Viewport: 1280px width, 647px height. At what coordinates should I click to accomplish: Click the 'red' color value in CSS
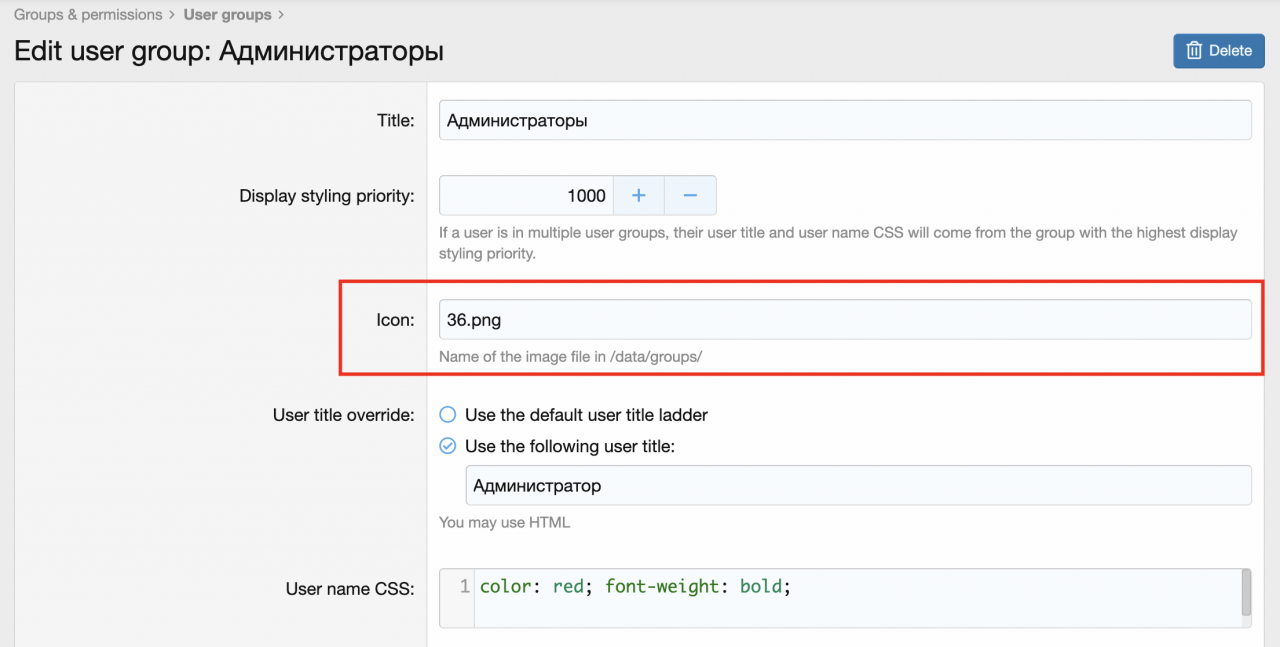click(x=568, y=587)
